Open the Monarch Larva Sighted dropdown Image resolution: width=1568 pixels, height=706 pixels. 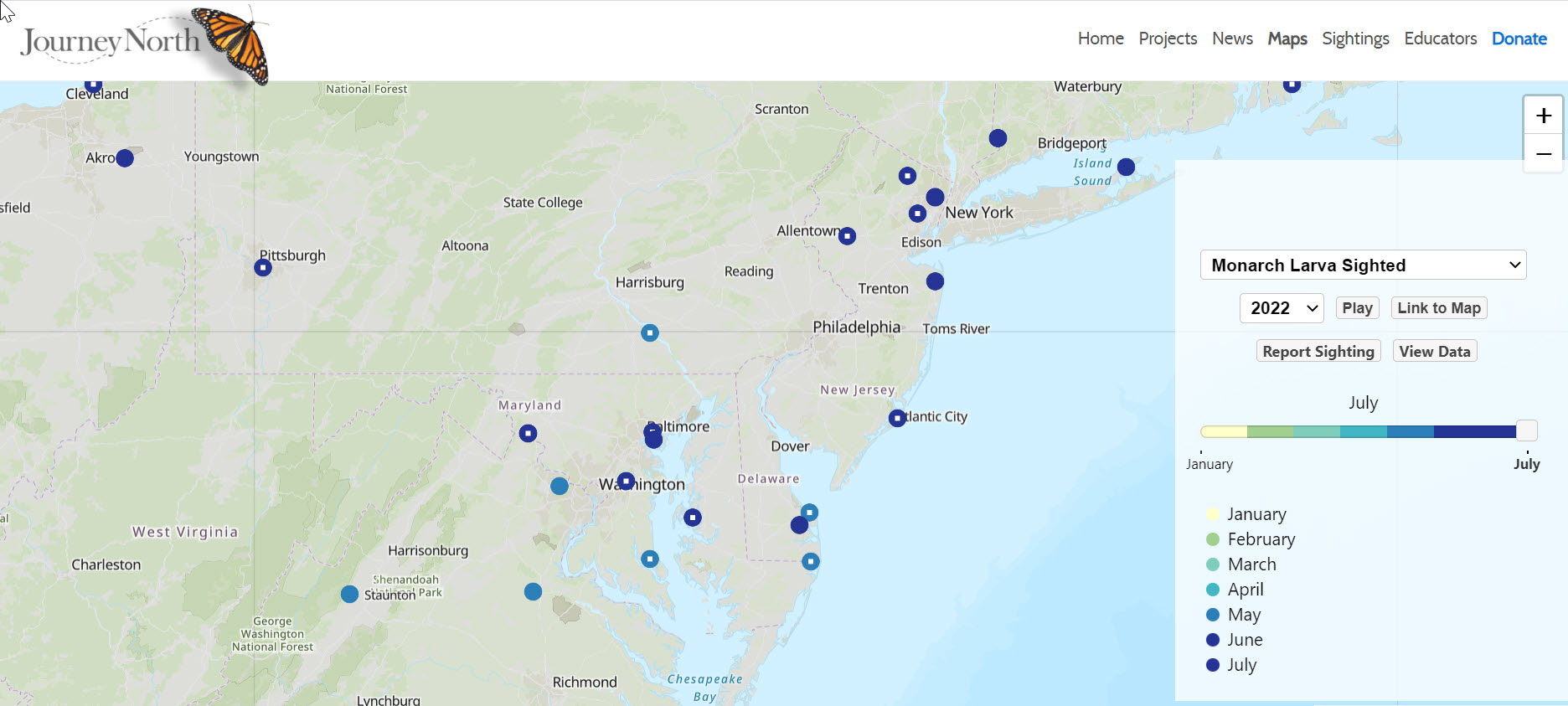click(1363, 265)
